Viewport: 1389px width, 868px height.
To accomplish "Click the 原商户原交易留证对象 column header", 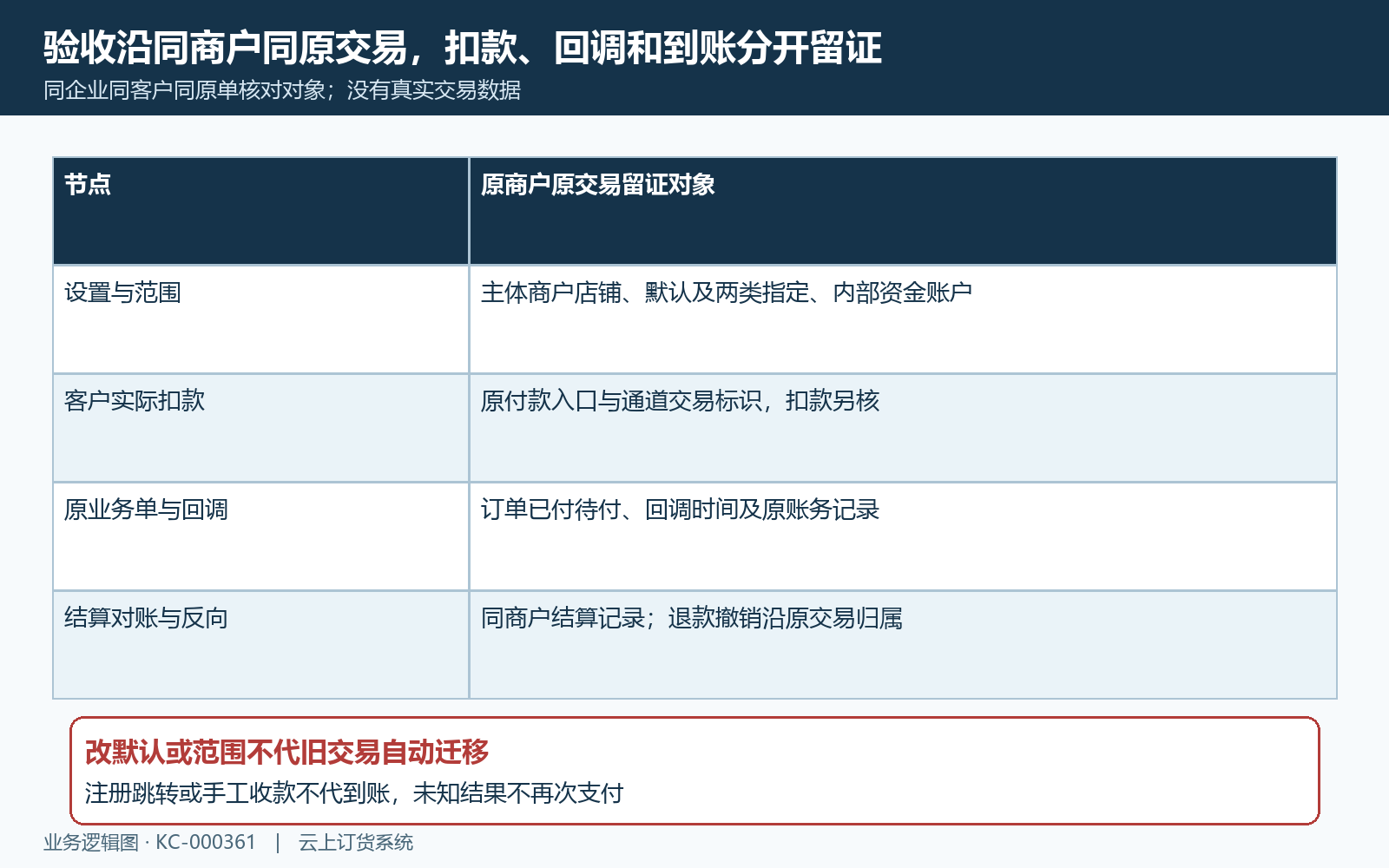I will (x=903, y=211).
